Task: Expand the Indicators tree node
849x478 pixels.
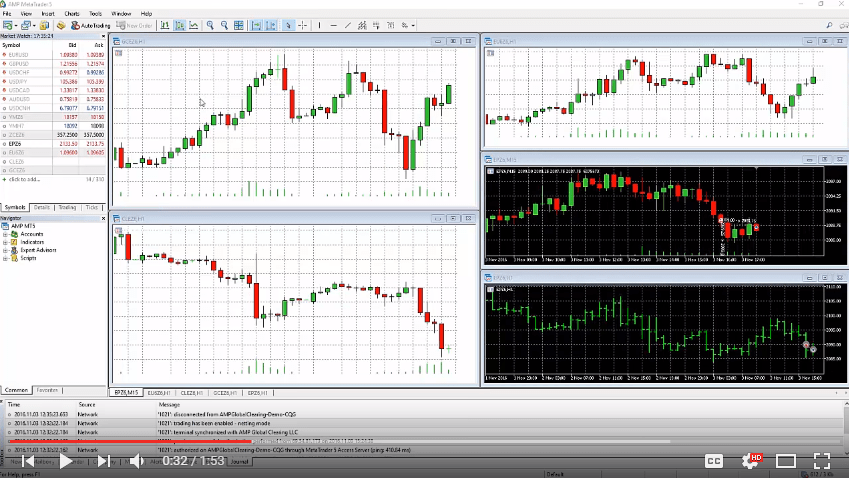Action: 5,243
